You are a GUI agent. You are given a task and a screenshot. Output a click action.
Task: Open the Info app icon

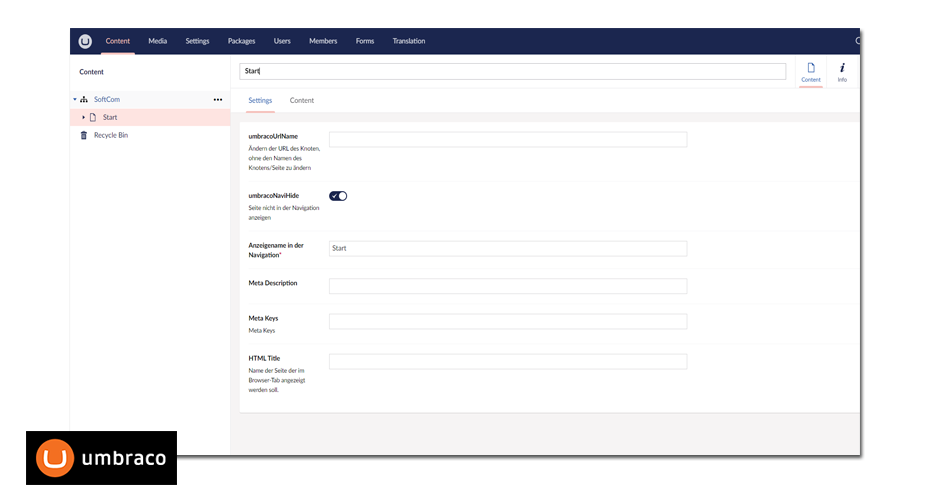point(842,68)
